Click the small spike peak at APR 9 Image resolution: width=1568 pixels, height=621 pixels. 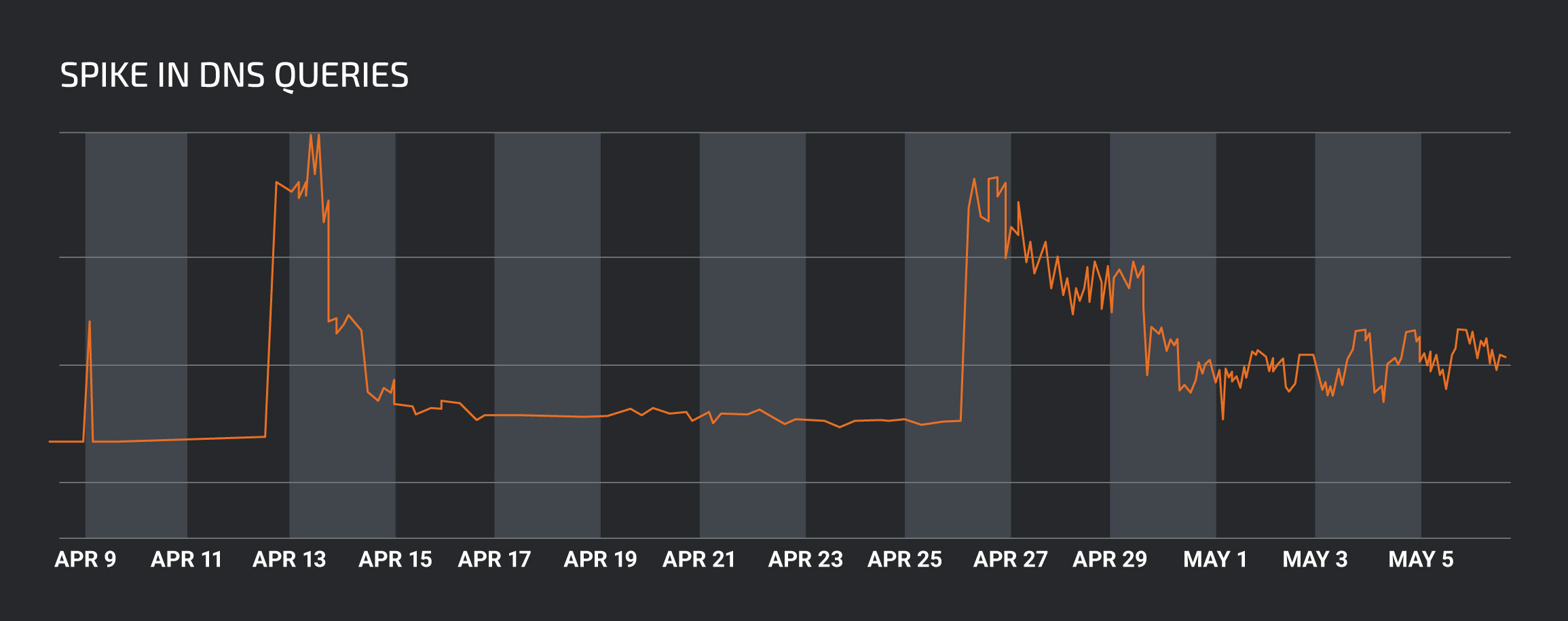pyautogui.click(x=90, y=322)
